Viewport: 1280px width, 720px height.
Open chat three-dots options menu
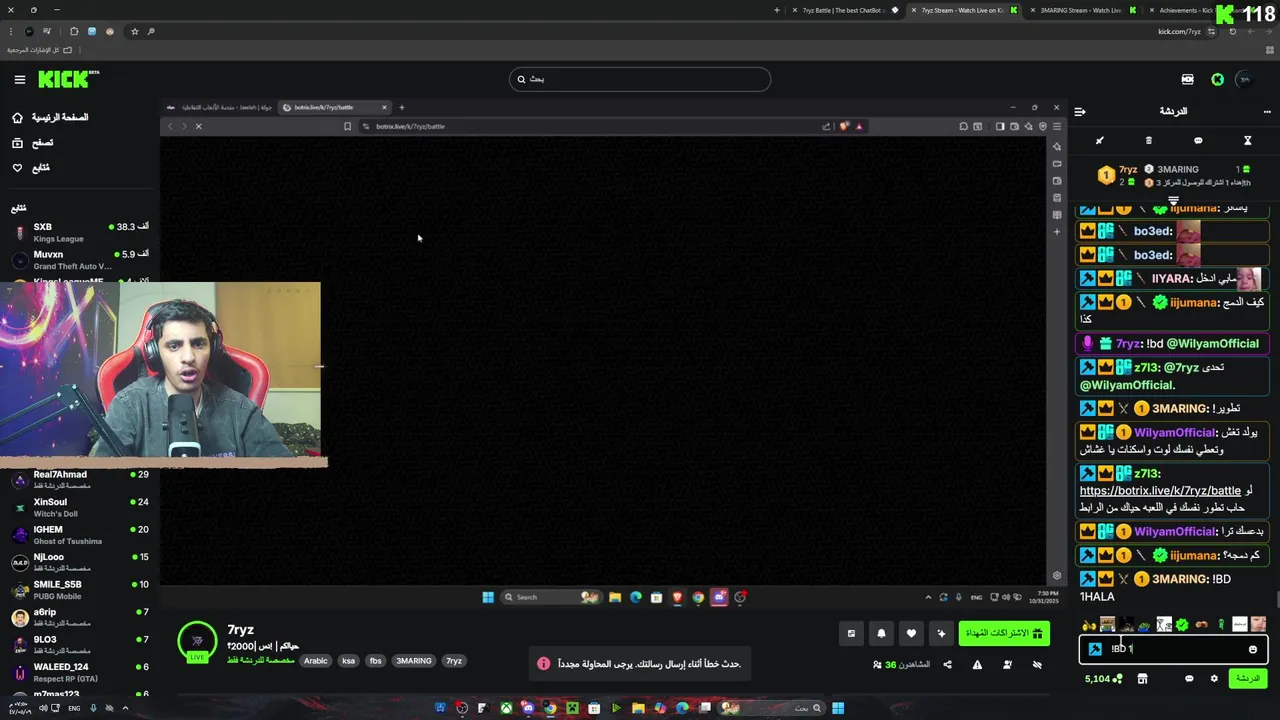1267,111
